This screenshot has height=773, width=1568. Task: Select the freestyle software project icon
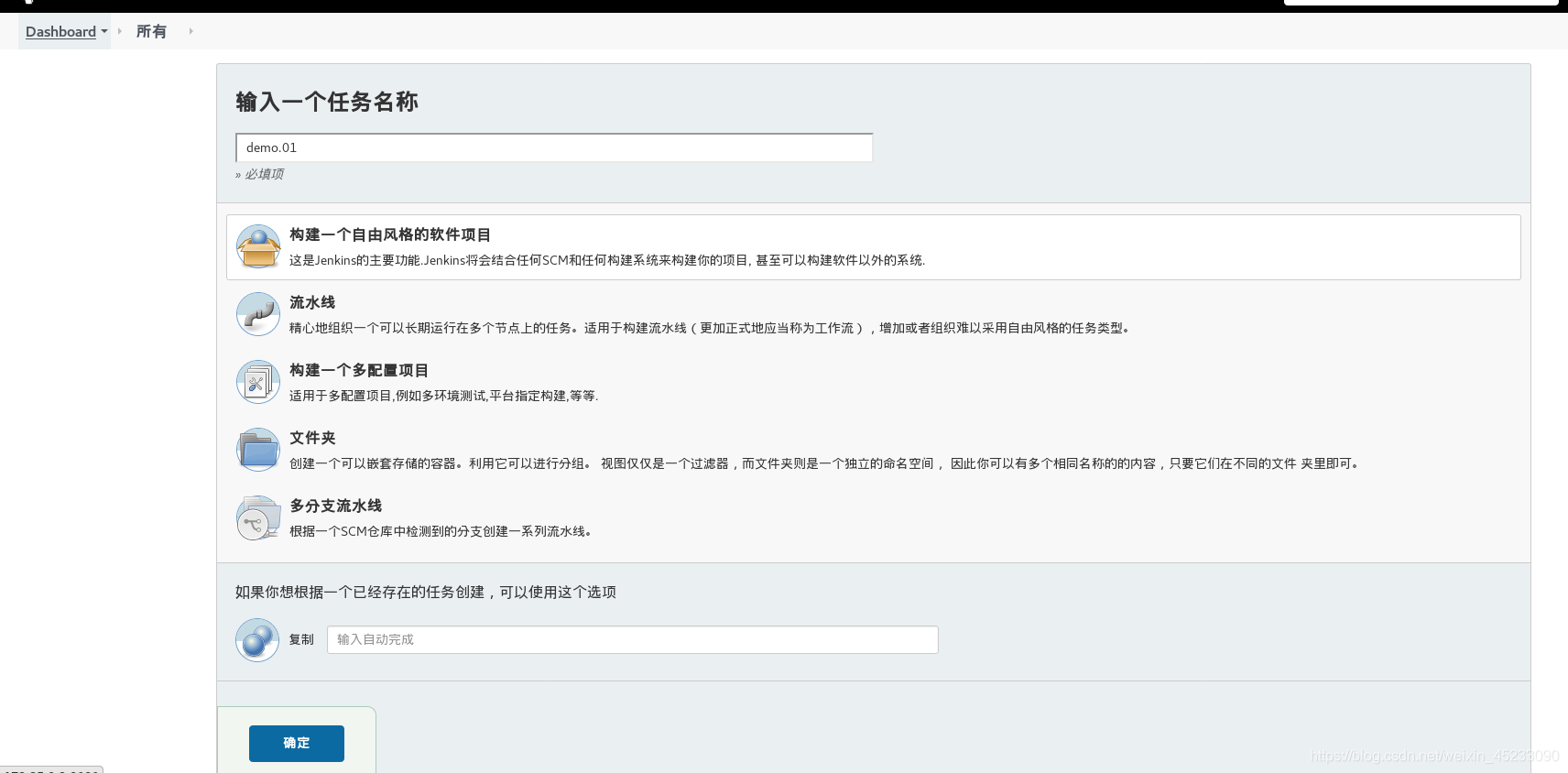pos(258,246)
